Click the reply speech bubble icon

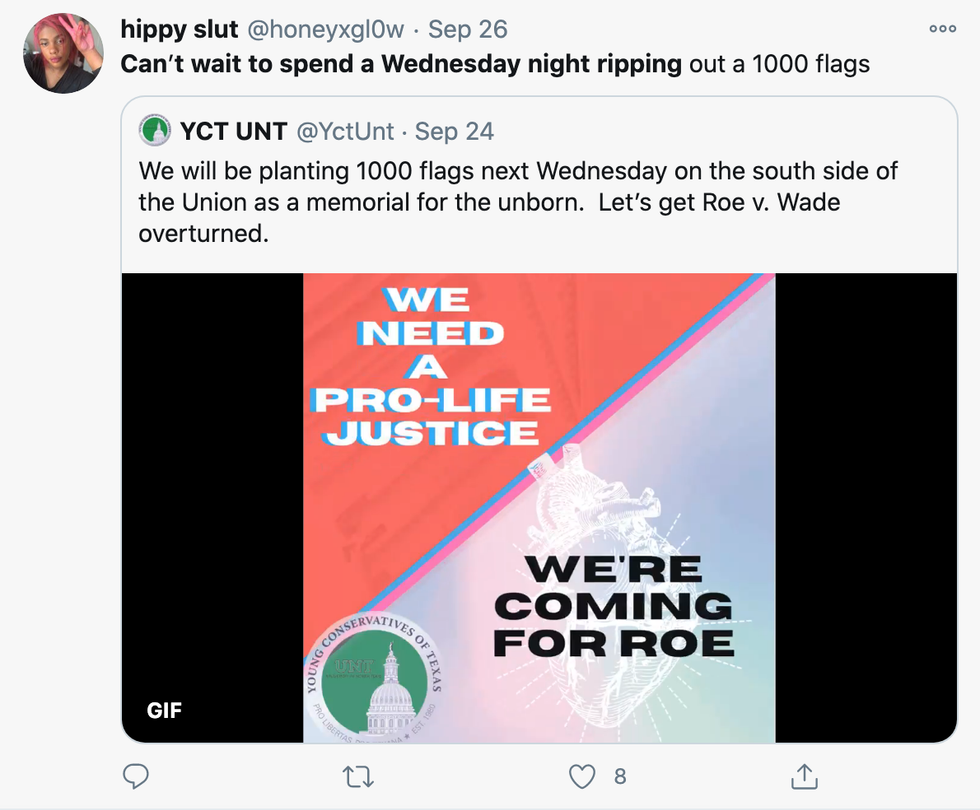(136, 776)
